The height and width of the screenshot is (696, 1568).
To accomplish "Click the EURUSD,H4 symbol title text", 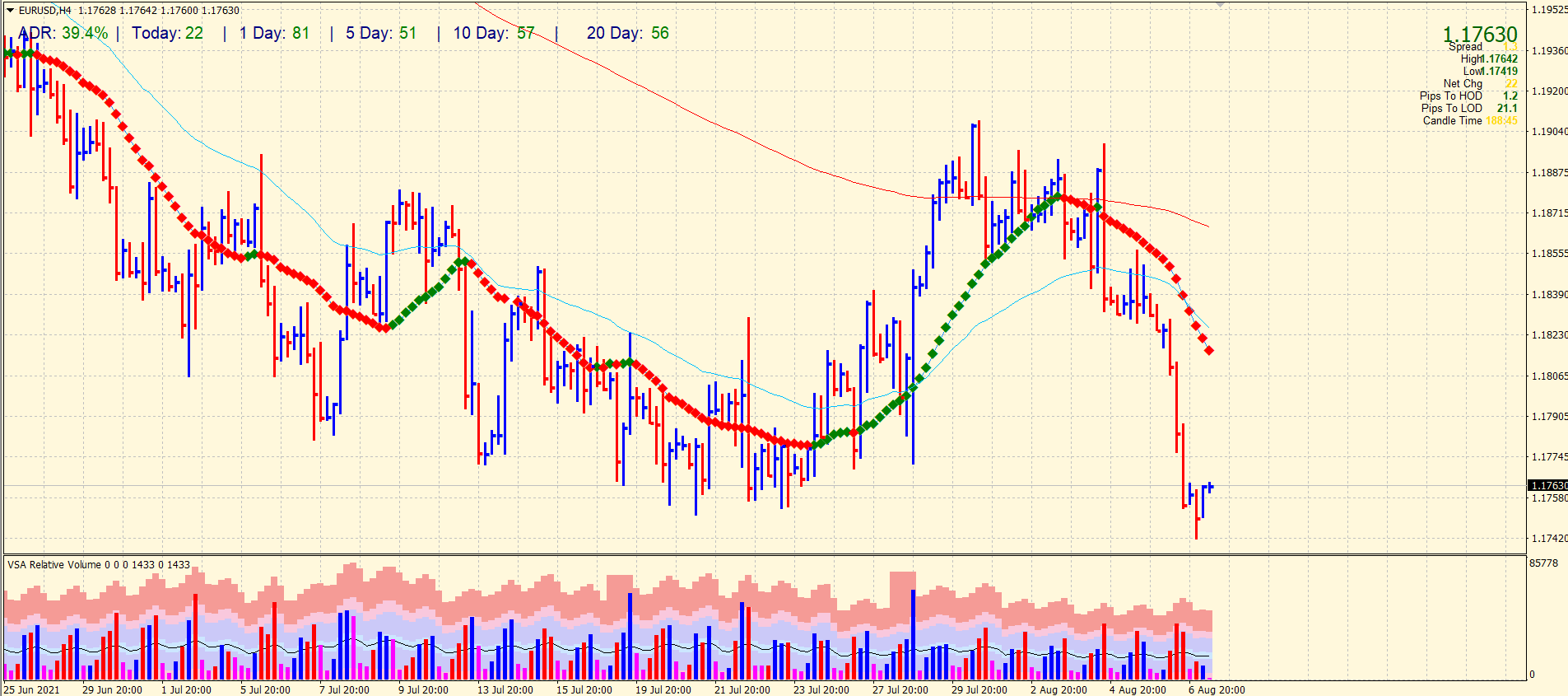I will click(x=45, y=11).
